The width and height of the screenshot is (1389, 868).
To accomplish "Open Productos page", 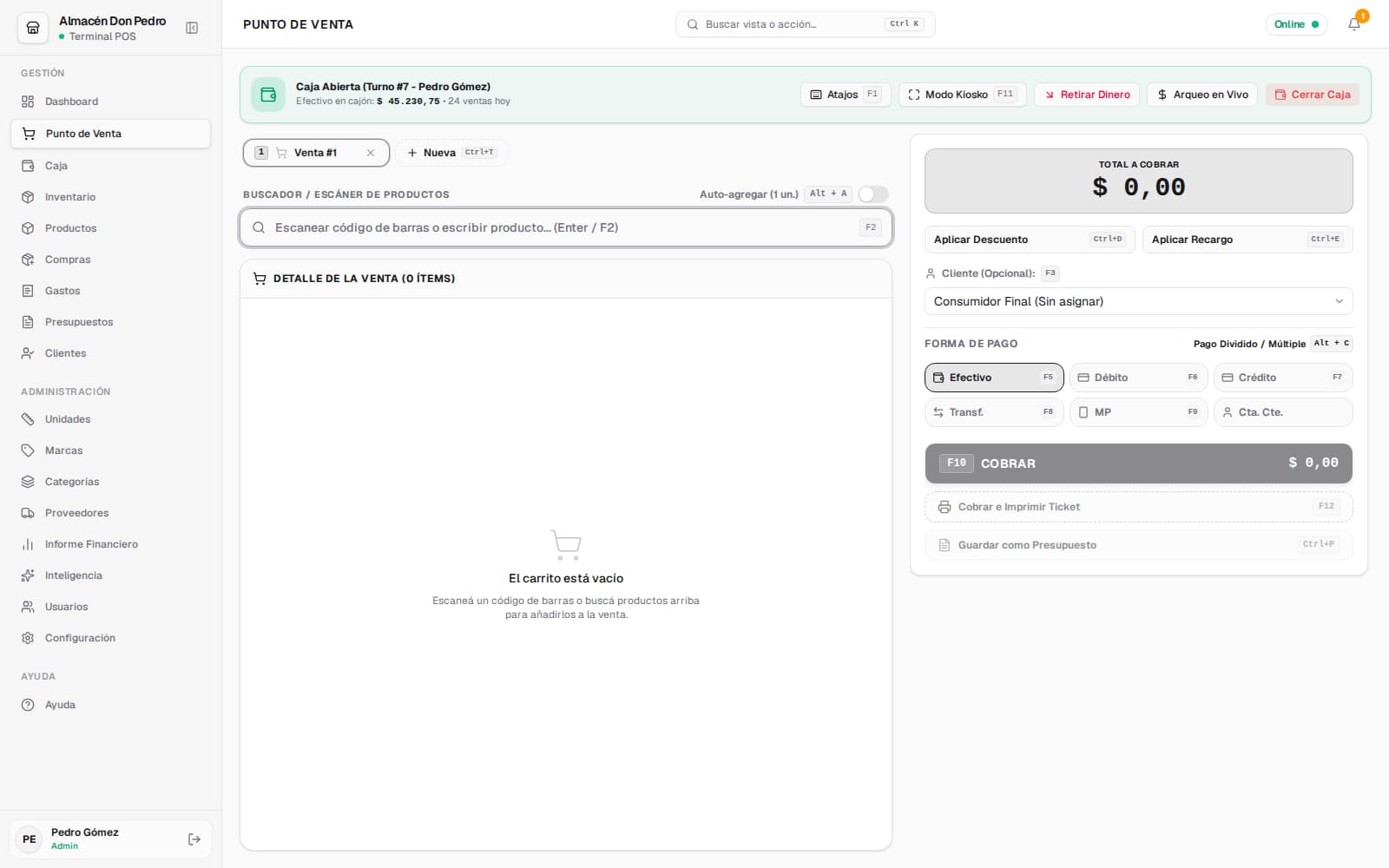I will click(x=110, y=228).
